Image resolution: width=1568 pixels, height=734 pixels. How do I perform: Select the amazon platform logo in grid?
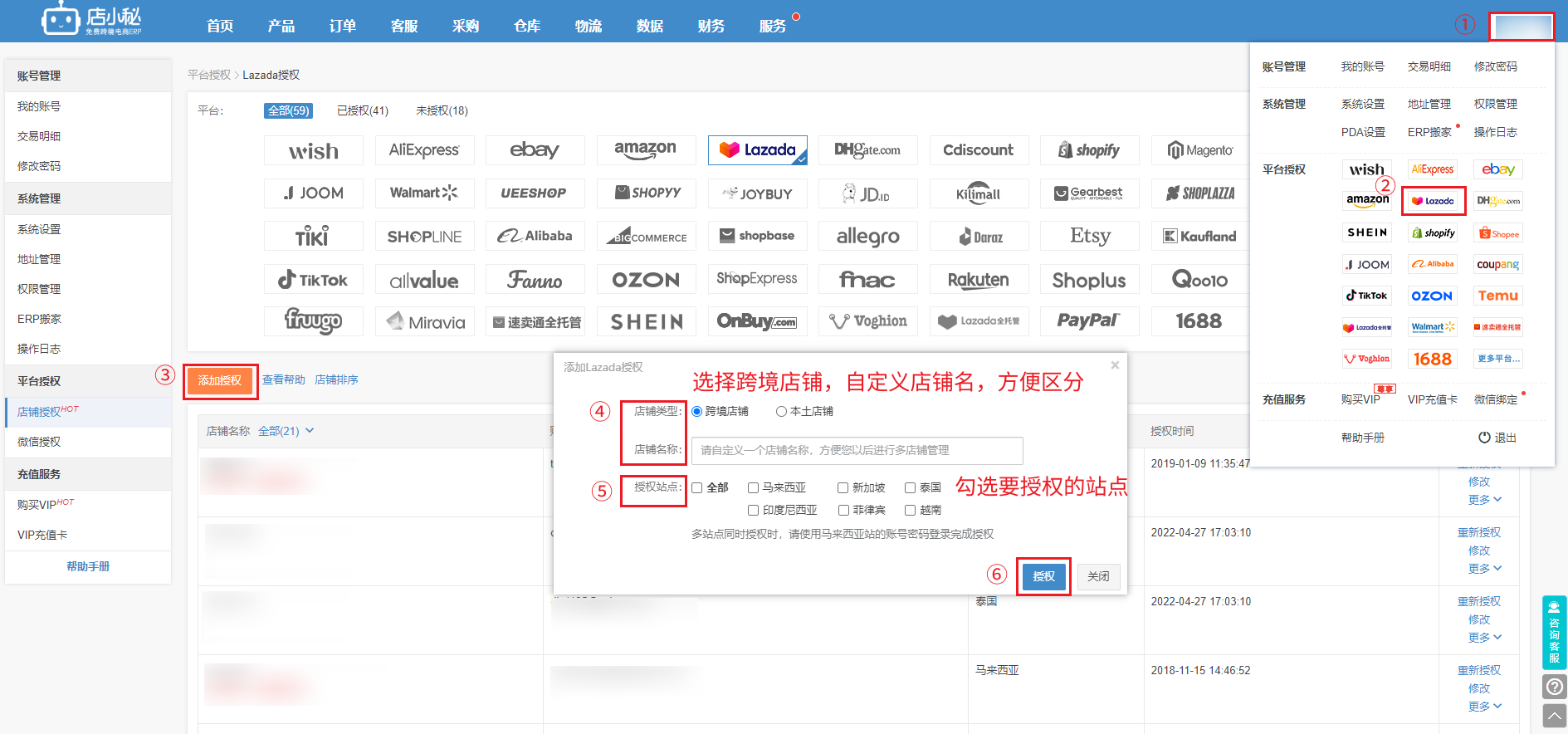click(x=646, y=150)
